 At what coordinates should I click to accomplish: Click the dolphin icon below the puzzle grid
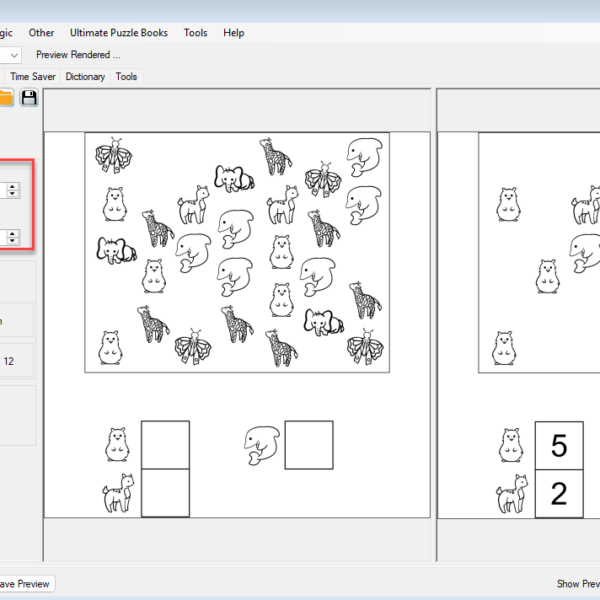tap(259, 445)
